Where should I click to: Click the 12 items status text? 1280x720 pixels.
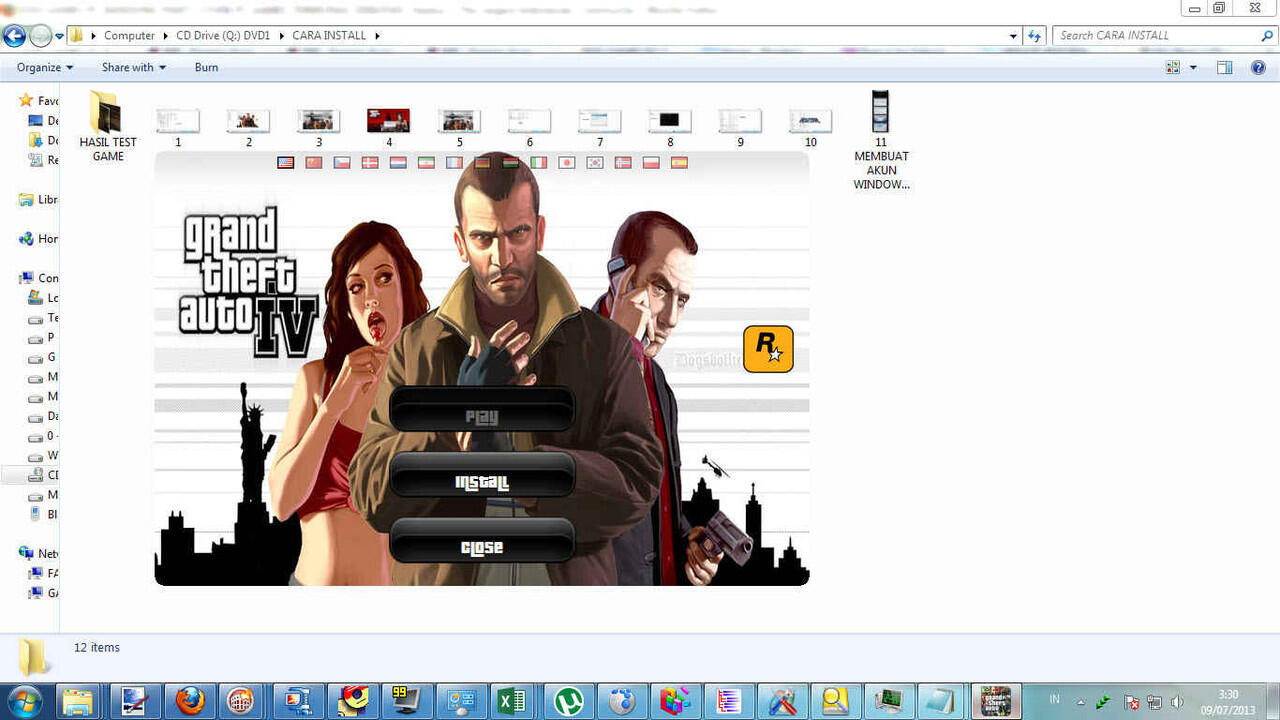point(97,647)
